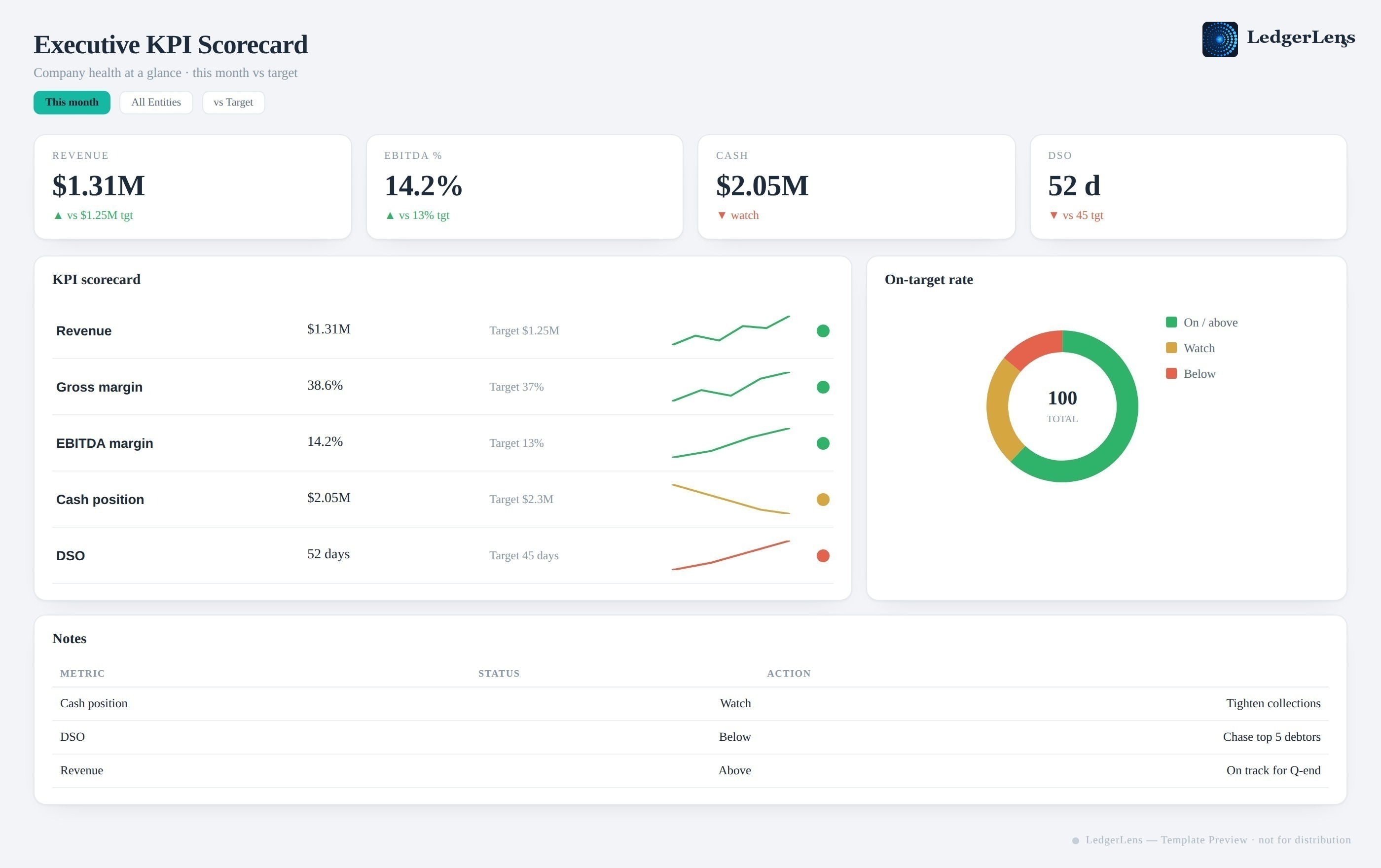Click the EBITDA margin sparkline trend
This screenshot has width=1381, height=868.
point(730,442)
